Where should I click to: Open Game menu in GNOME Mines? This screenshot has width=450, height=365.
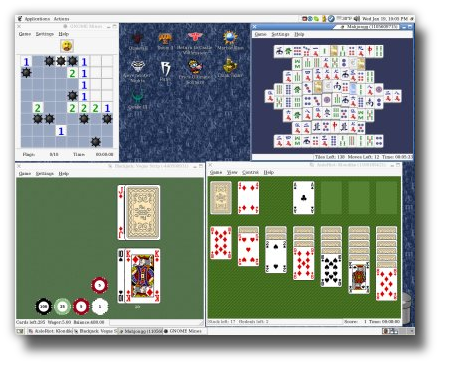(25, 34)
